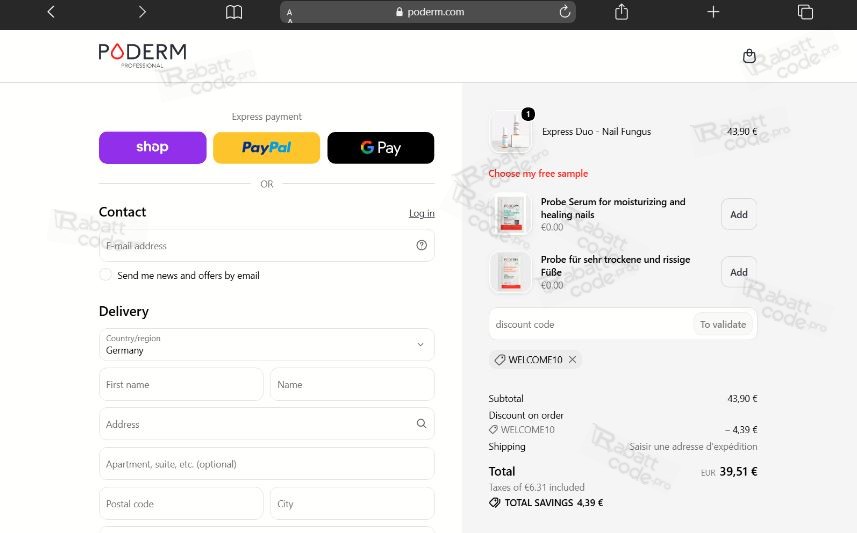The height and width of the screenshot is (533, 857).
Task: Open the Express Duo product thumbnail
Action: pyautogui.click(x=510, y=132)
